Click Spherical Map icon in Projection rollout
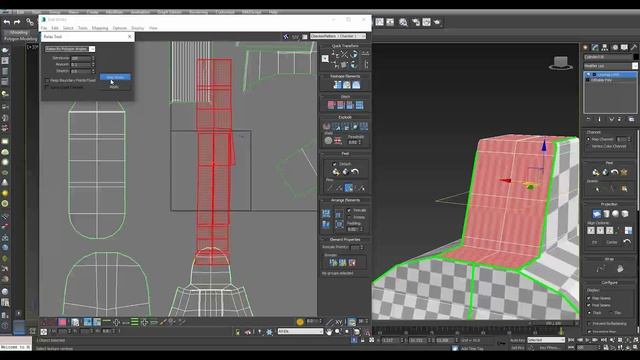Image resolution: width=640 pixels, height=360 pixels. 615,214
